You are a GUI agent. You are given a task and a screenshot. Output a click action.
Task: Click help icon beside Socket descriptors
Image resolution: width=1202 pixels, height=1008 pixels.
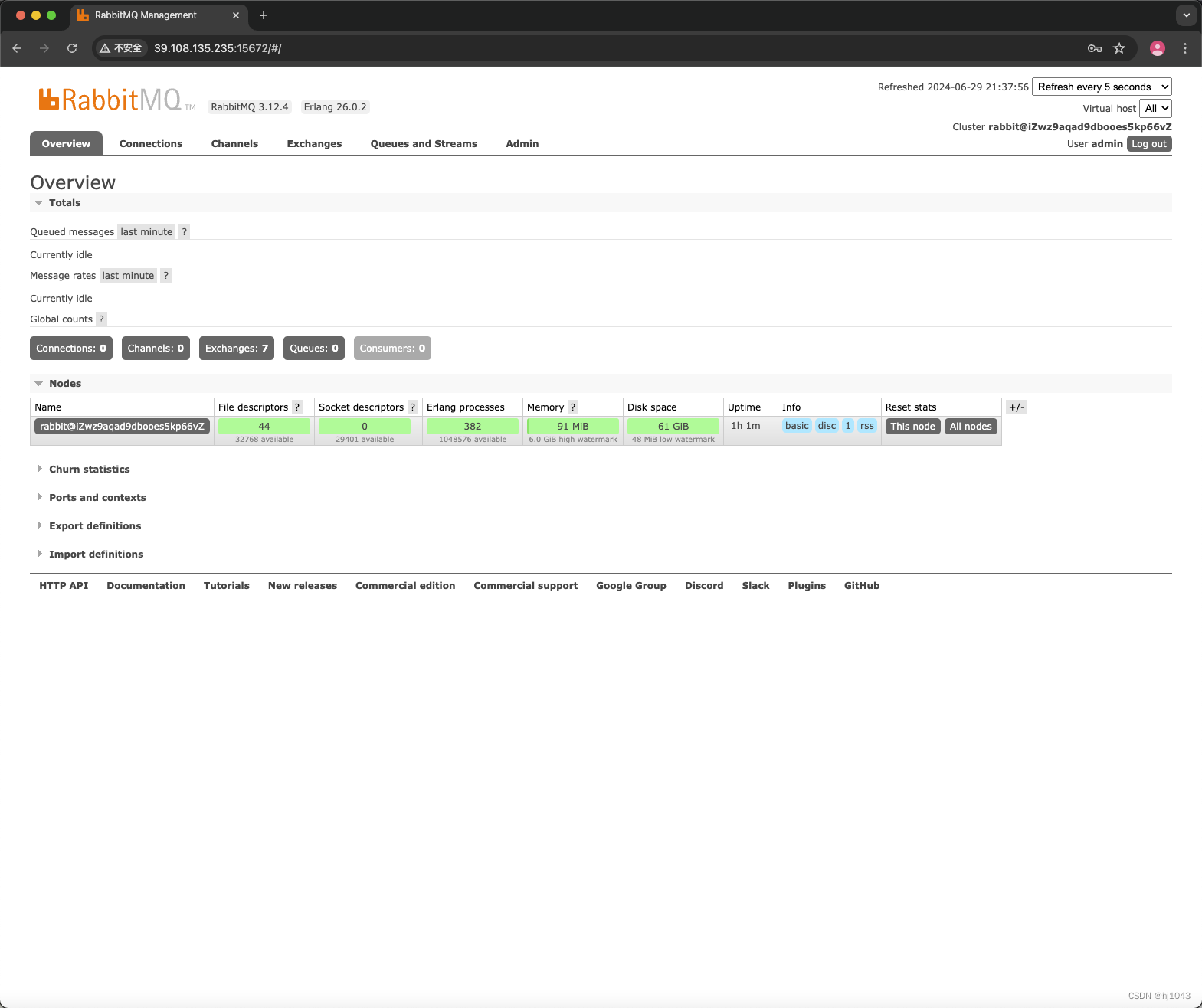pos(413,407)
